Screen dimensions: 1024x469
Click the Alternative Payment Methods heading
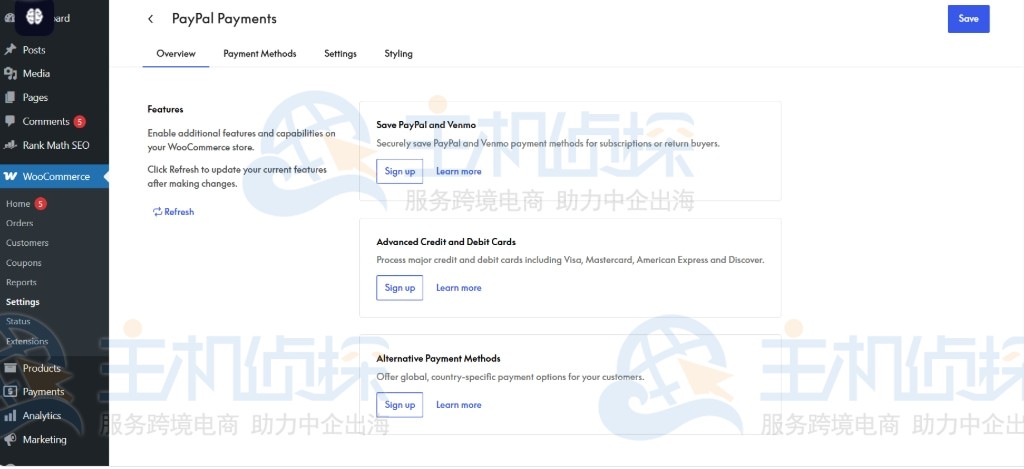(x=438, y=359)
